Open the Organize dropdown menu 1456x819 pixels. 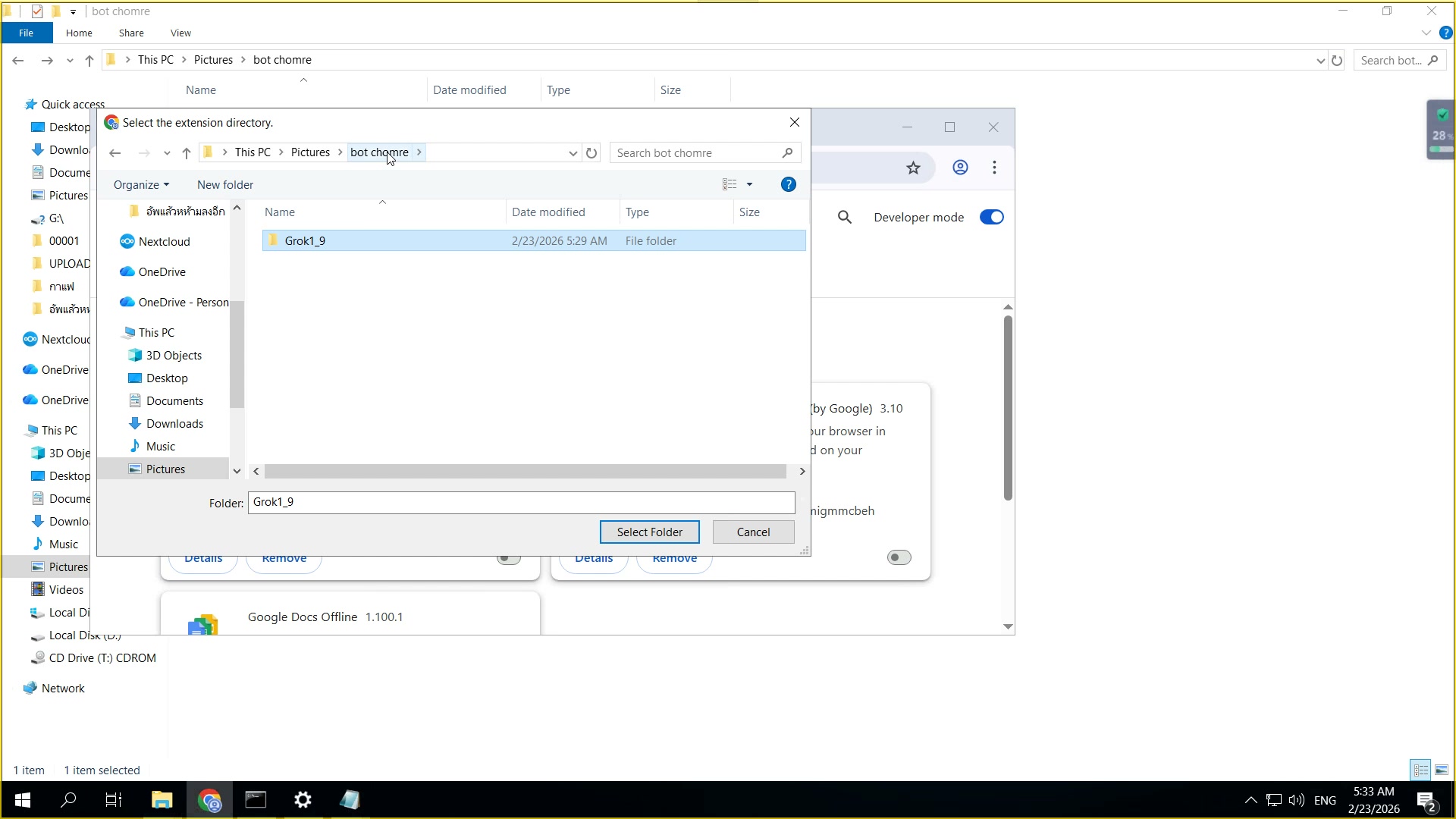[141, 185]
